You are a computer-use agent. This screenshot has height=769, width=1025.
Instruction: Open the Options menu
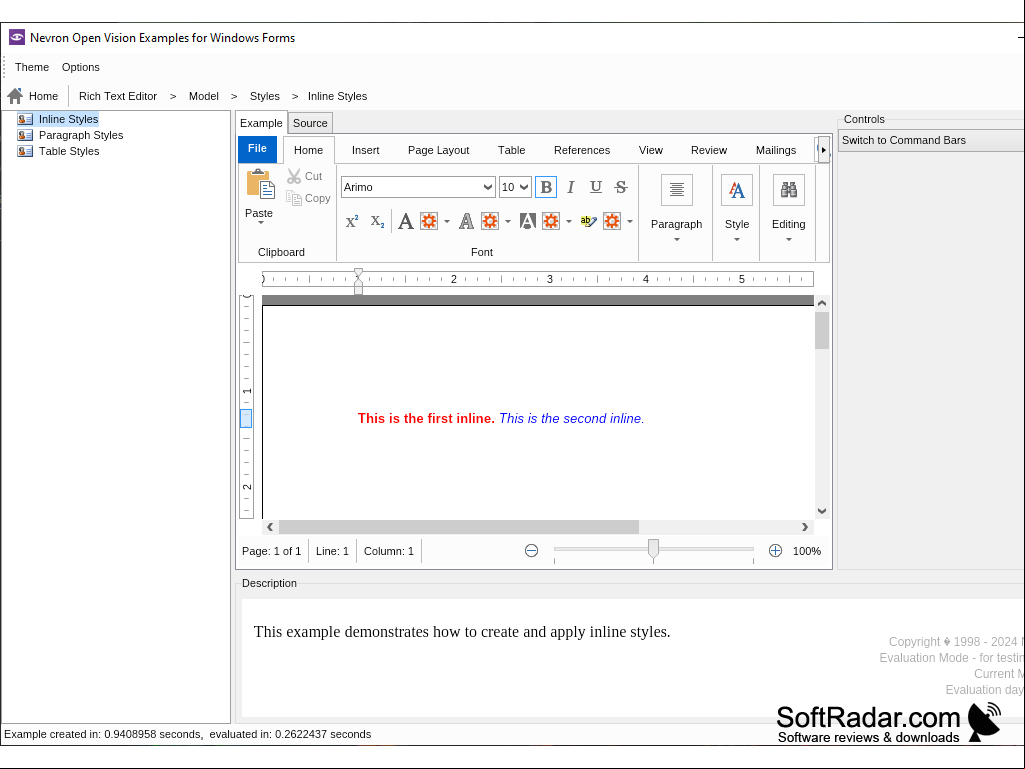click(80, 67)
